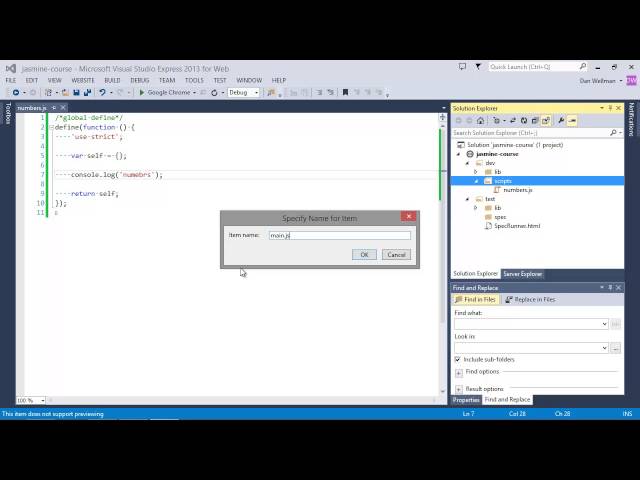Click the Open File toolbar icon

[x=65, y=93]
